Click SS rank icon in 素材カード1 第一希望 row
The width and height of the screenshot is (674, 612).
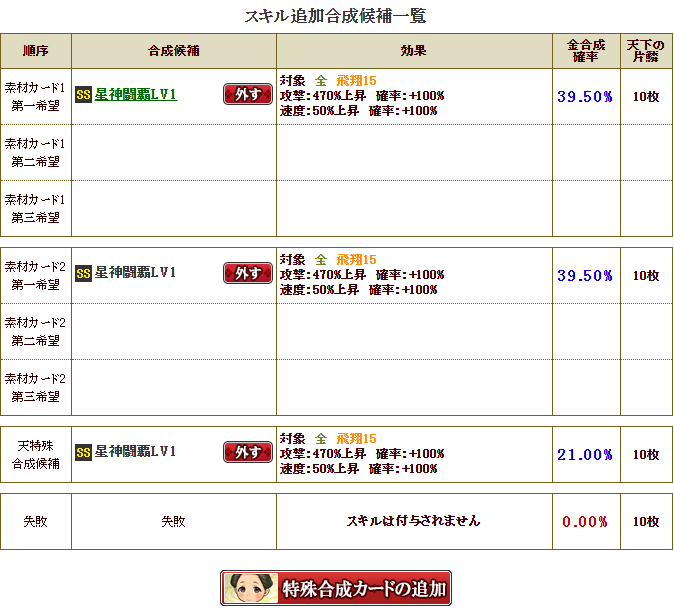pyautogui.click(x=83, y=95)
